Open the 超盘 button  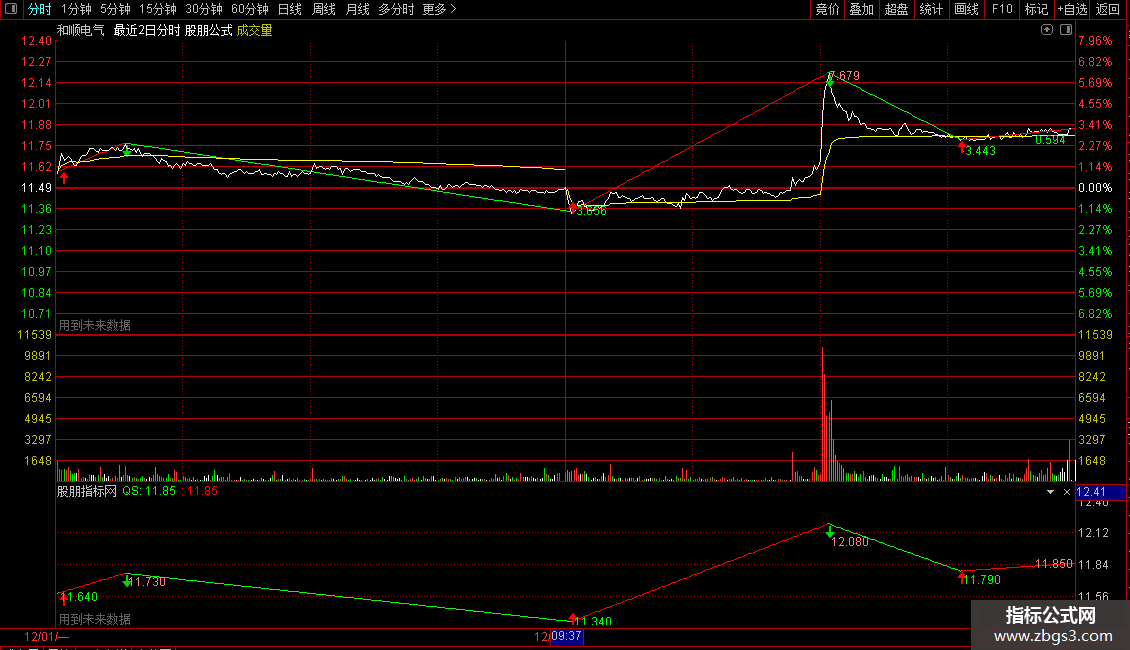(x=897, y=9)
